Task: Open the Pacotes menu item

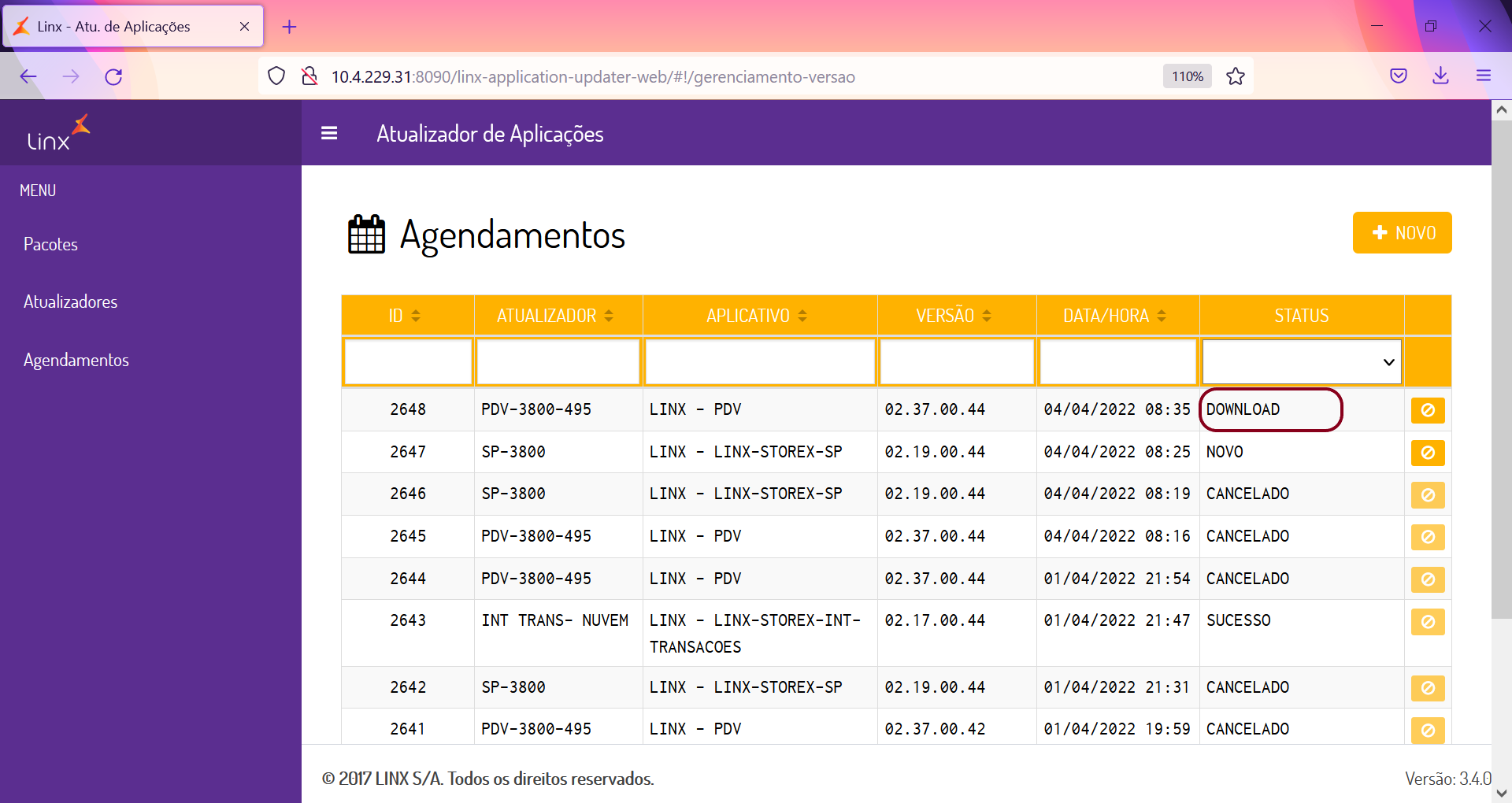Action: pos(50,244)
